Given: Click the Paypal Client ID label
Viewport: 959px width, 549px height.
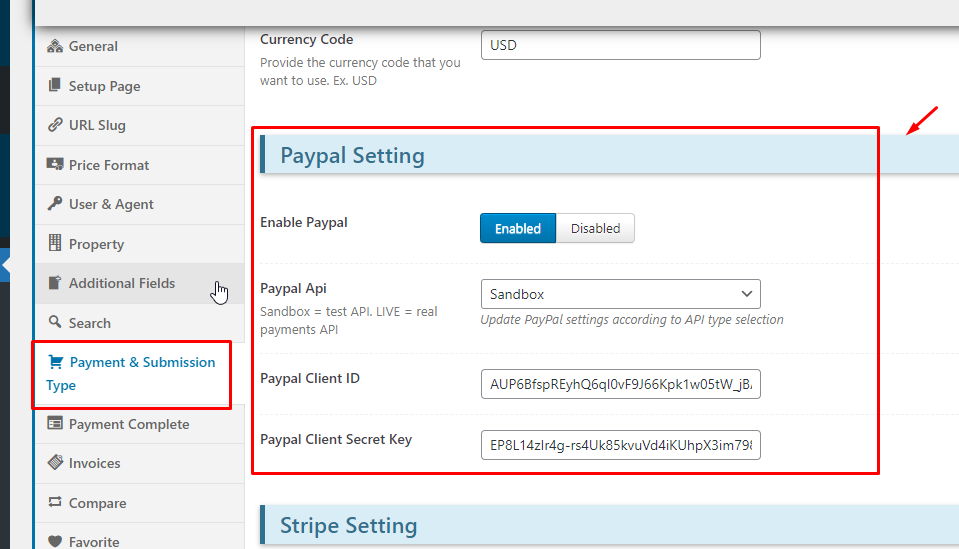Looking at the screenshot, I should [x=309, y=378].
